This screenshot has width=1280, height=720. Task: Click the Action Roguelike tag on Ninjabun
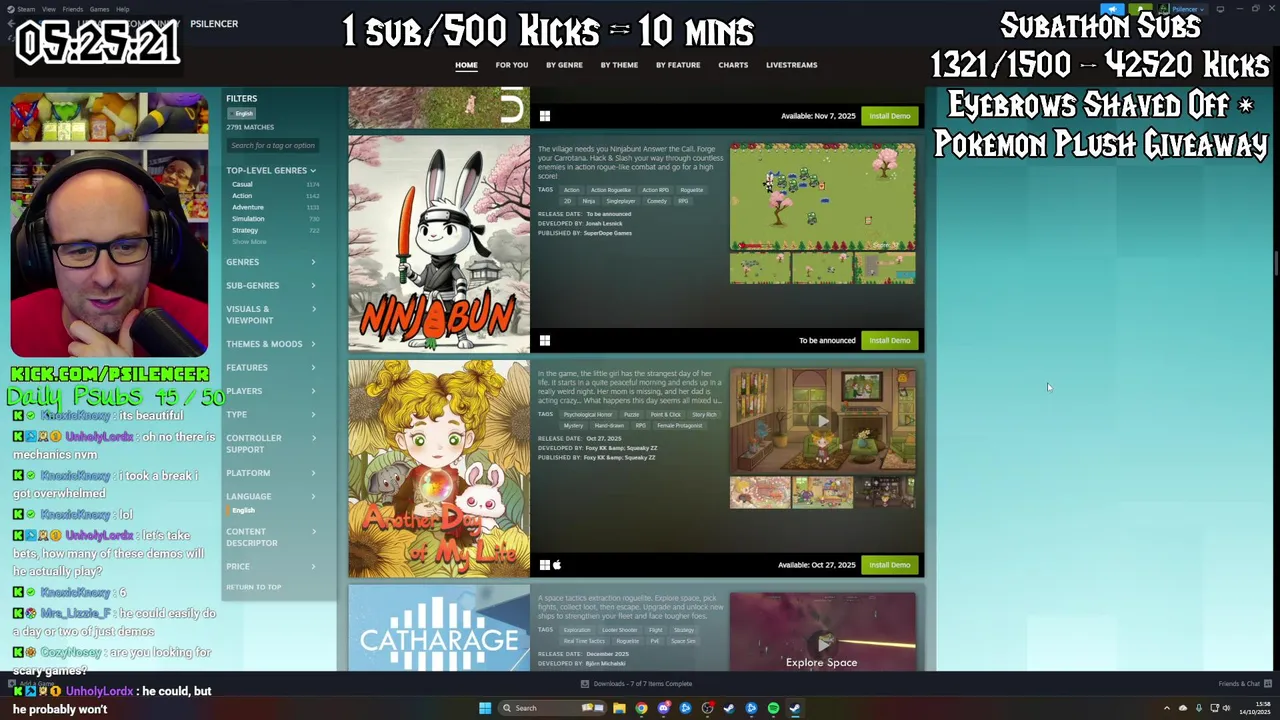(611, 190)
